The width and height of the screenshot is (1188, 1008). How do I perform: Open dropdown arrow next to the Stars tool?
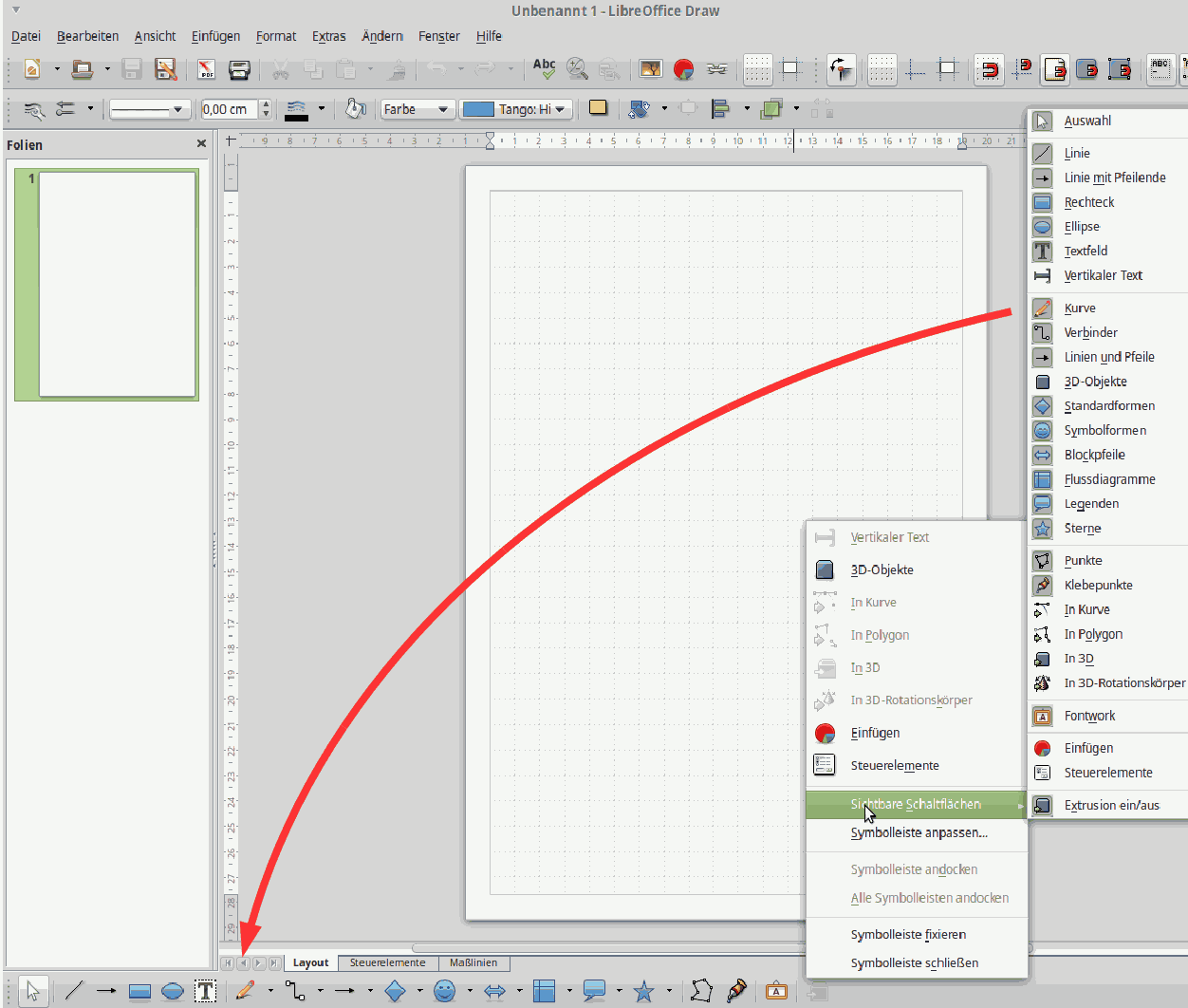click(669, 991)
